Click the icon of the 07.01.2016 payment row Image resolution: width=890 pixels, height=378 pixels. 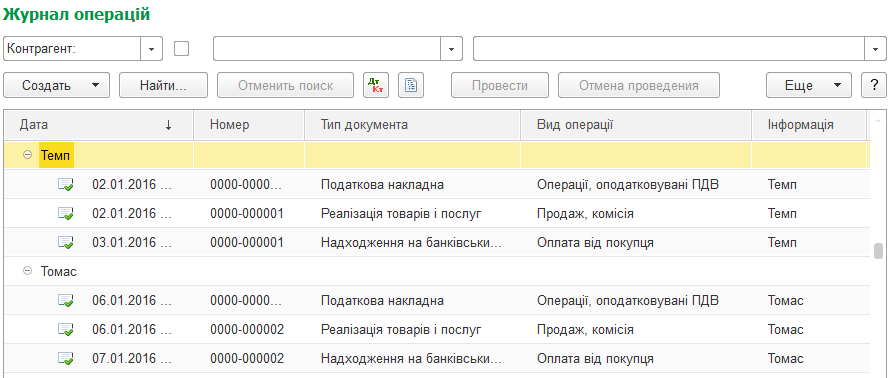click(x=66, y=359)
